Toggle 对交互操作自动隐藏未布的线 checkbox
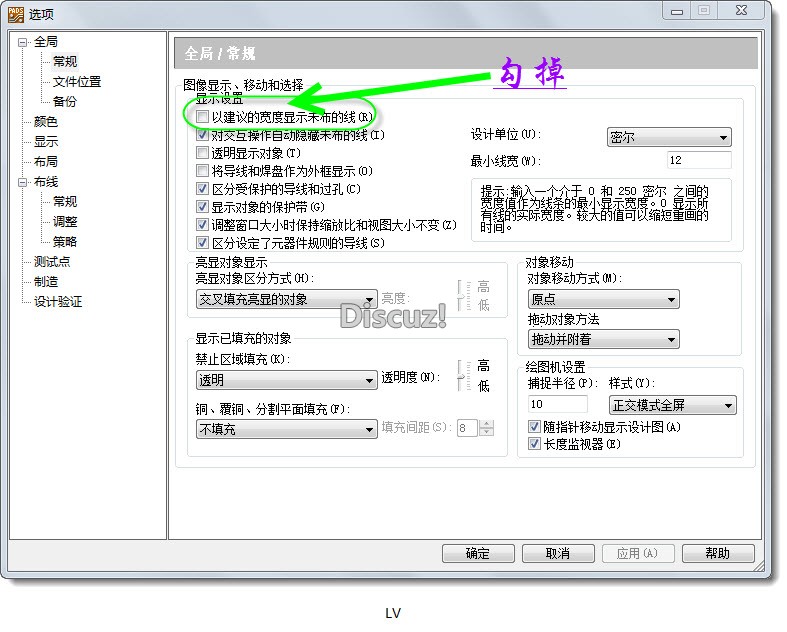 click(202, 135)
